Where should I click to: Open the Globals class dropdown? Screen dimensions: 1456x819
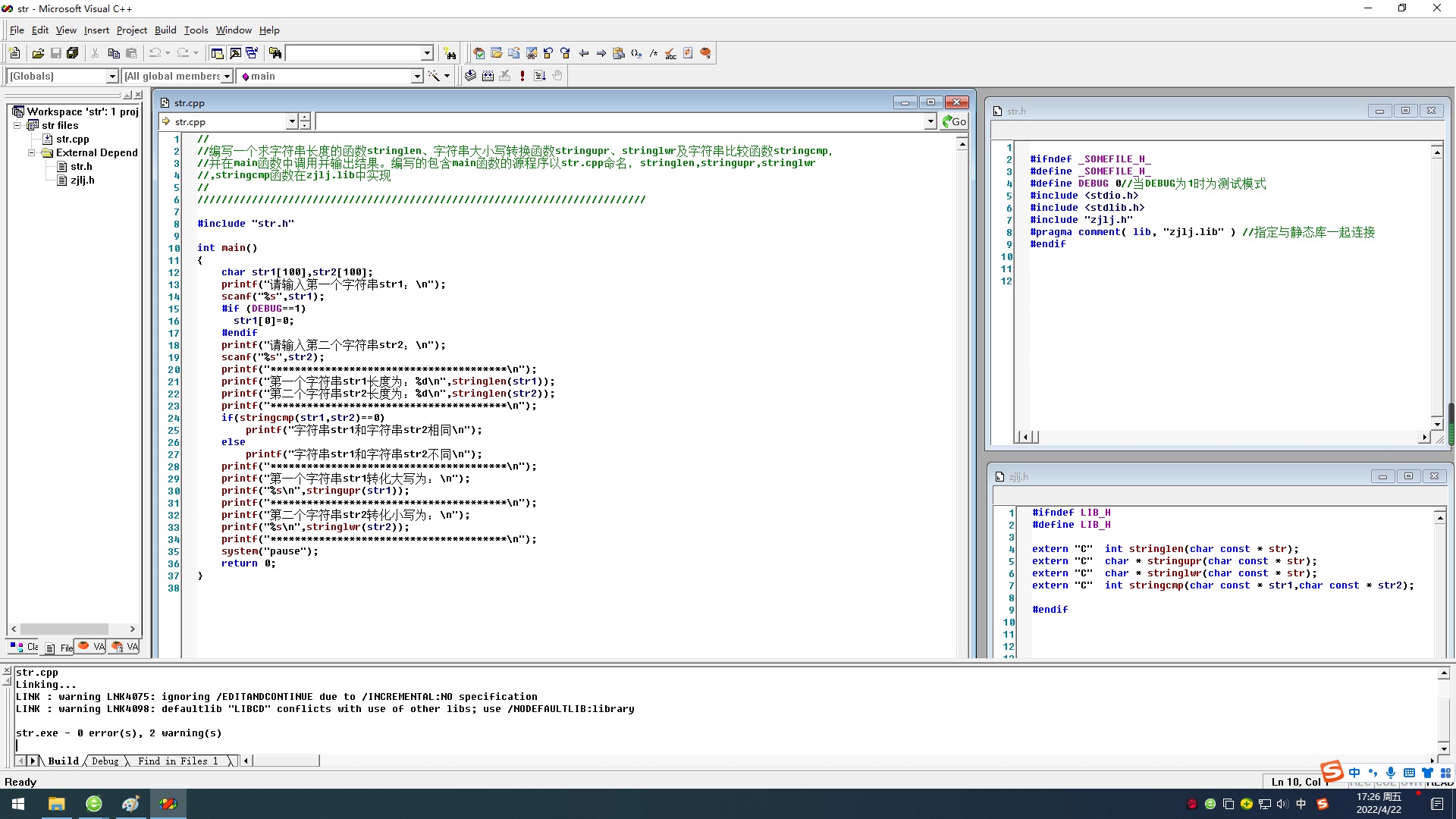[x=112, y=76]
